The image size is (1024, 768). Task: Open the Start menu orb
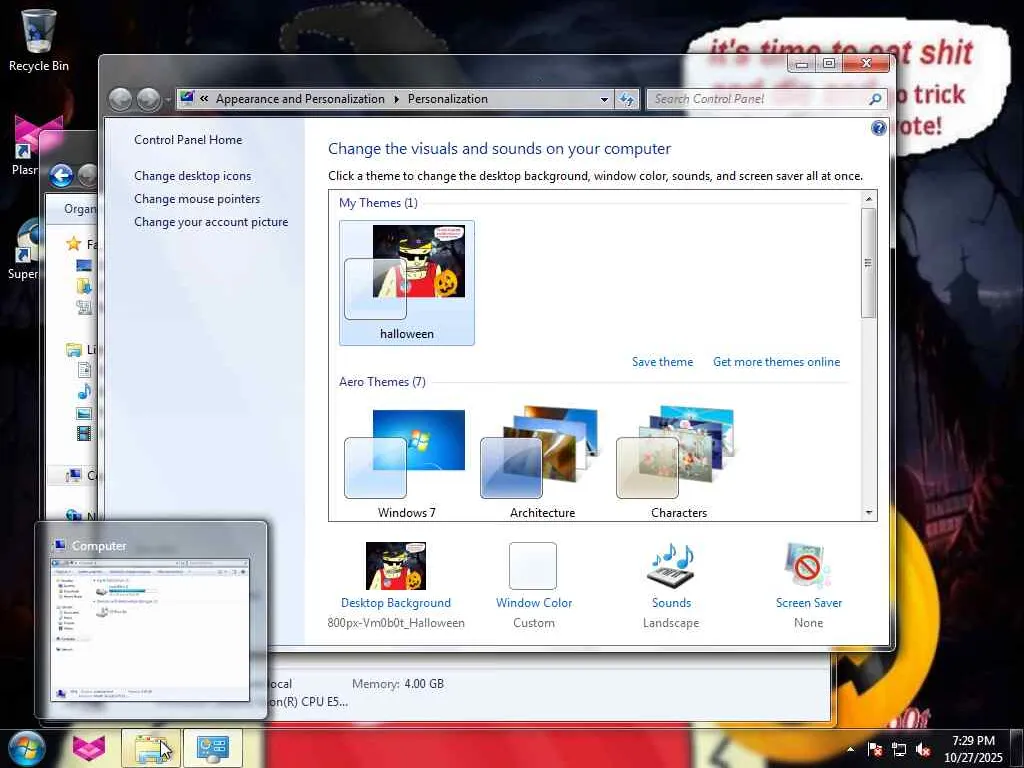pyautogui.click(x=25, y=748)
